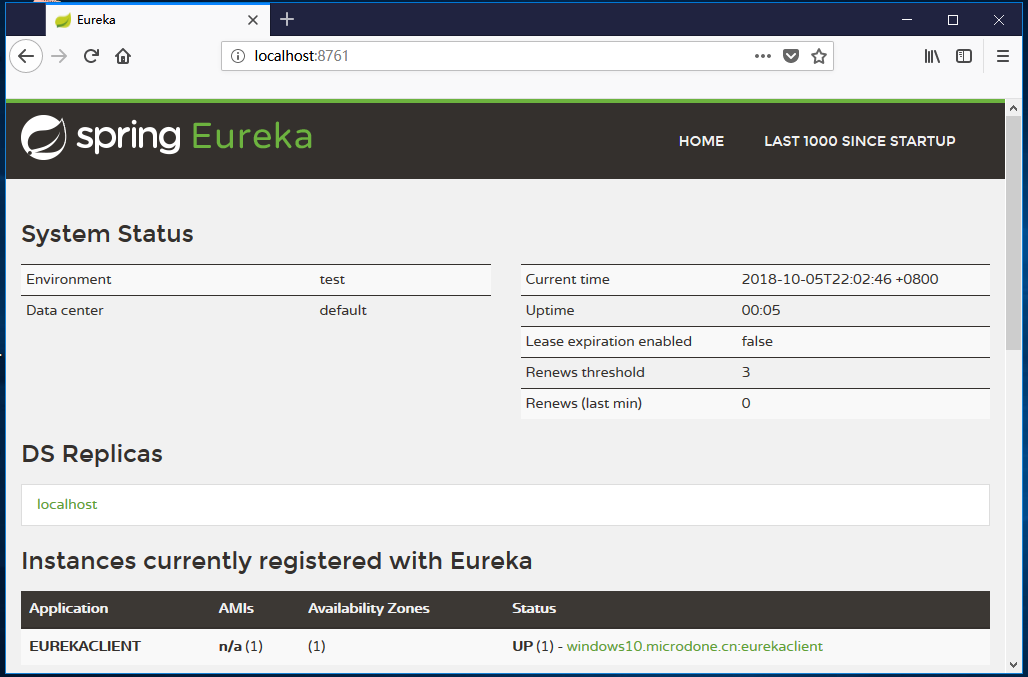Open a new browser tab
Image resolution: width=1028 pixels, height=677 pixels.
tap(287, 19)
